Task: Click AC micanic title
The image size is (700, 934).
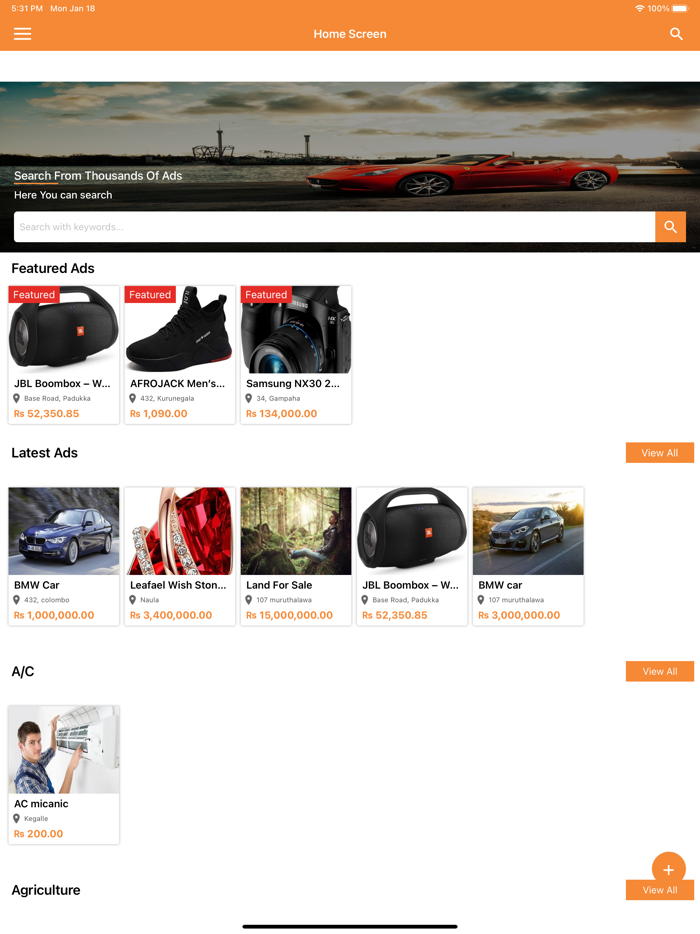Action: click(x=41, y=804)
